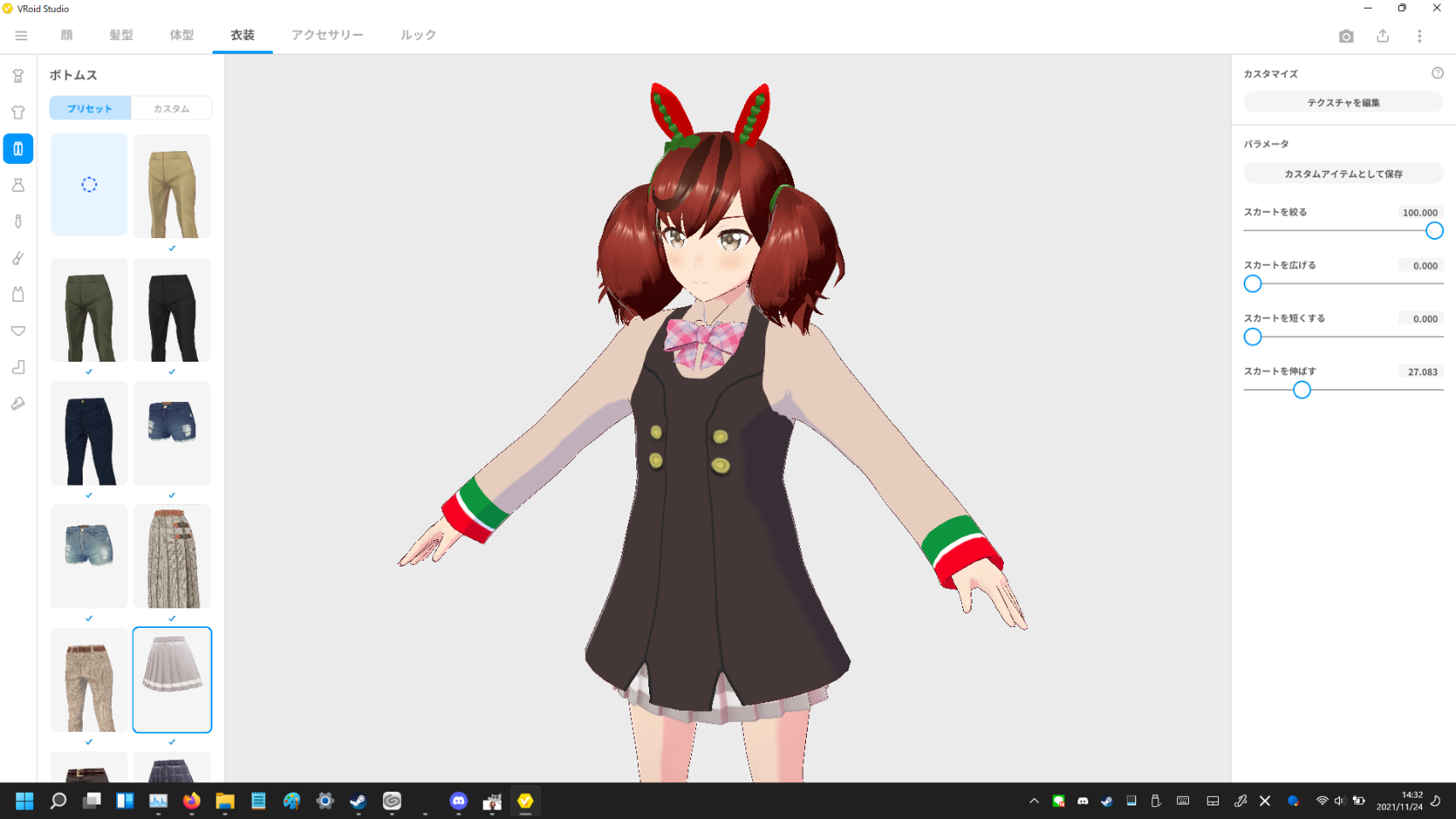Image resolution: width=1456 pixels, height=819 pixels.
Task: Select the プリセット tab in ボトムス
Action: 90,108
